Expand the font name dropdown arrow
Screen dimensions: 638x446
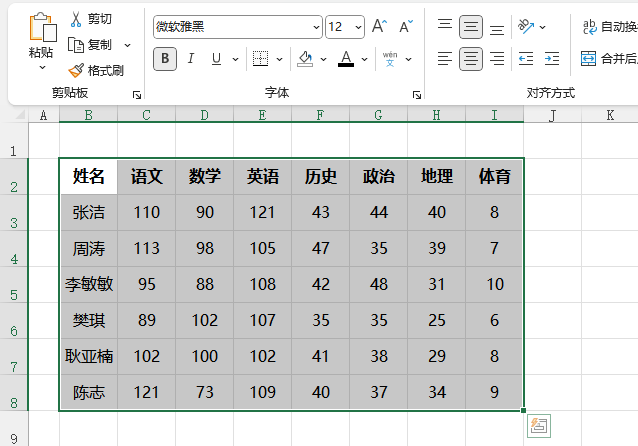(x=317, y=27)
